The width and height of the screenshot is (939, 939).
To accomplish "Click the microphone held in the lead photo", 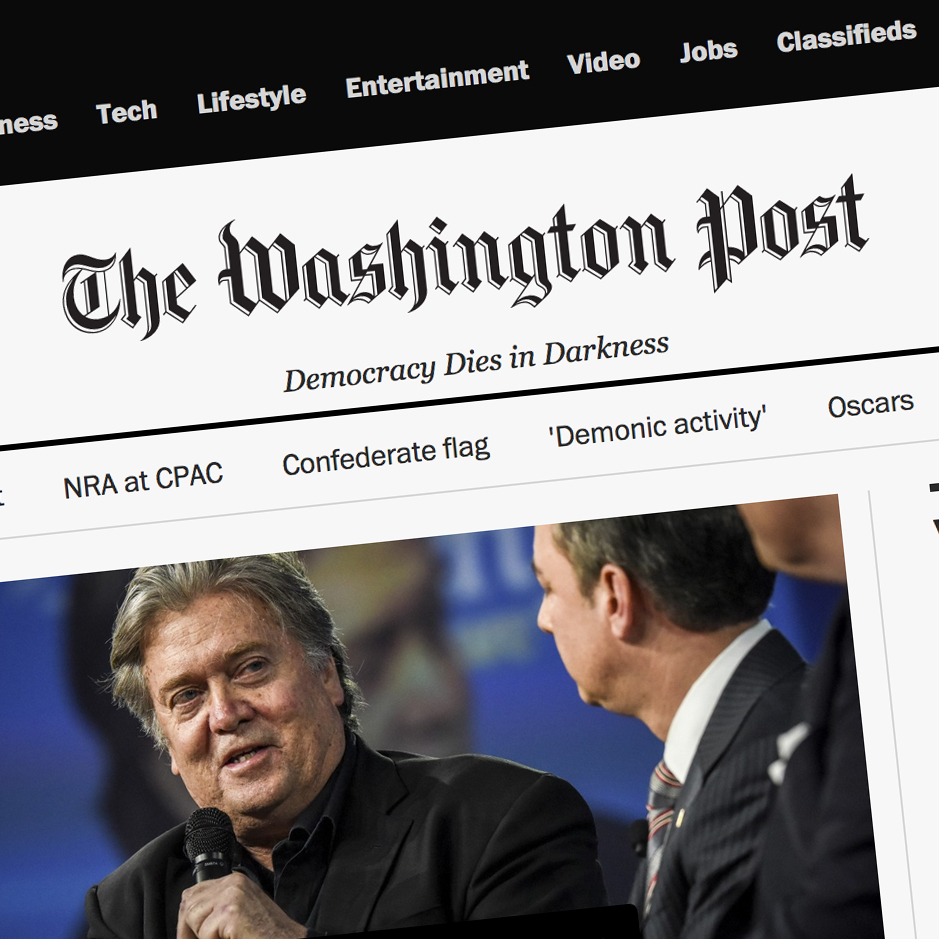I will tap(208, 845).
